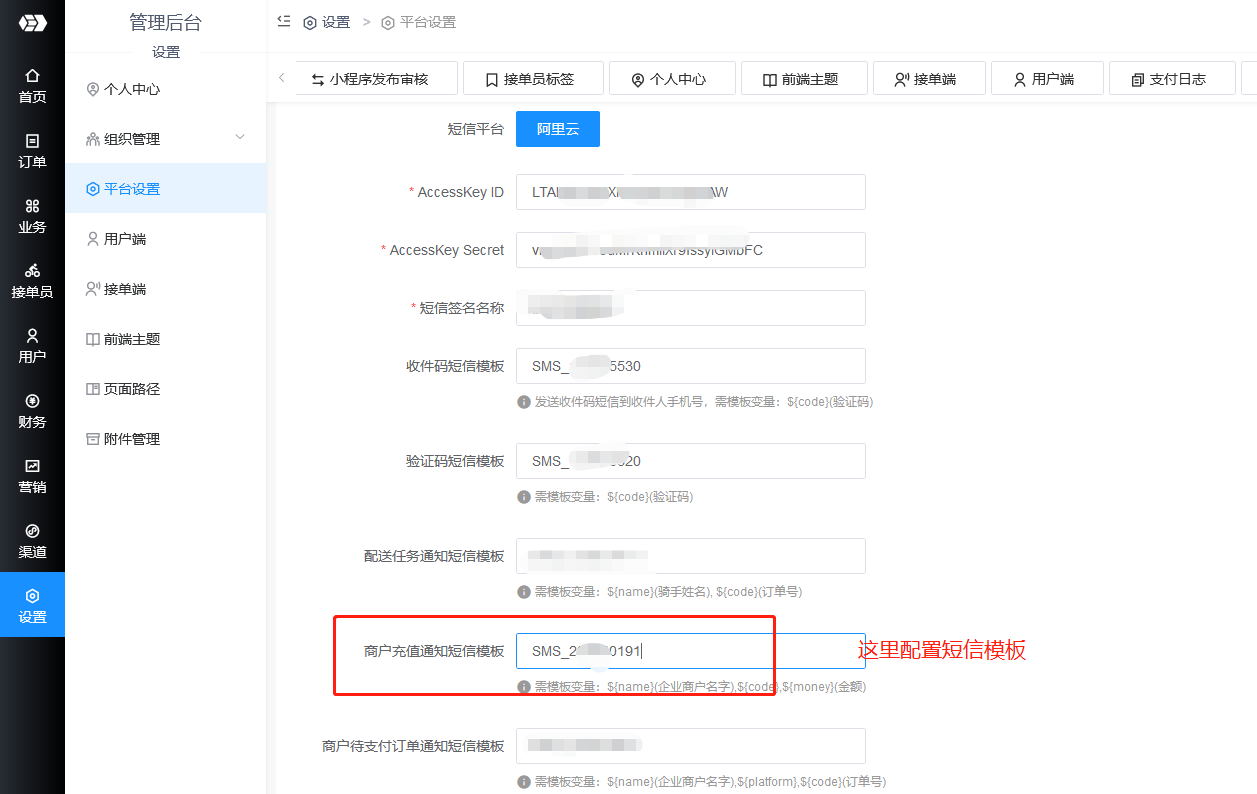Click info icon beside 收件码 template hint
The image size is (1257, 794).
click(523, 402)
